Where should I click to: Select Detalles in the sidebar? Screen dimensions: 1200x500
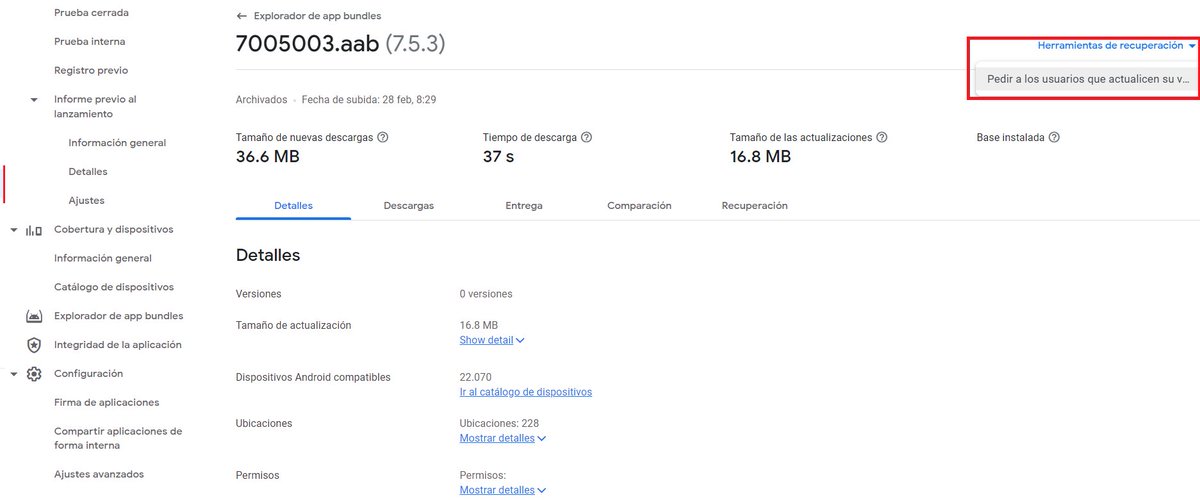[88, 172]
